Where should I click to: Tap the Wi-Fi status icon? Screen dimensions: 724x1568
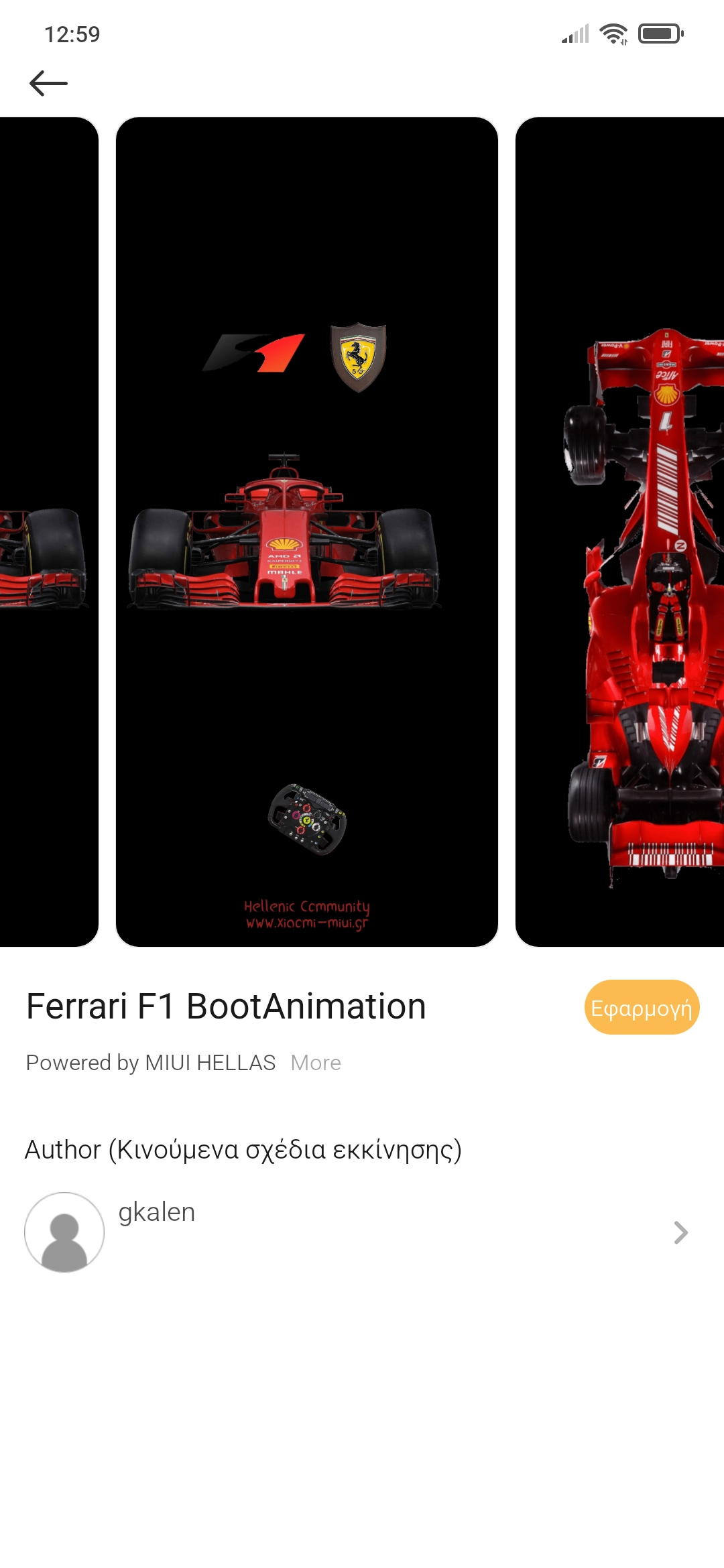(613, 34)
